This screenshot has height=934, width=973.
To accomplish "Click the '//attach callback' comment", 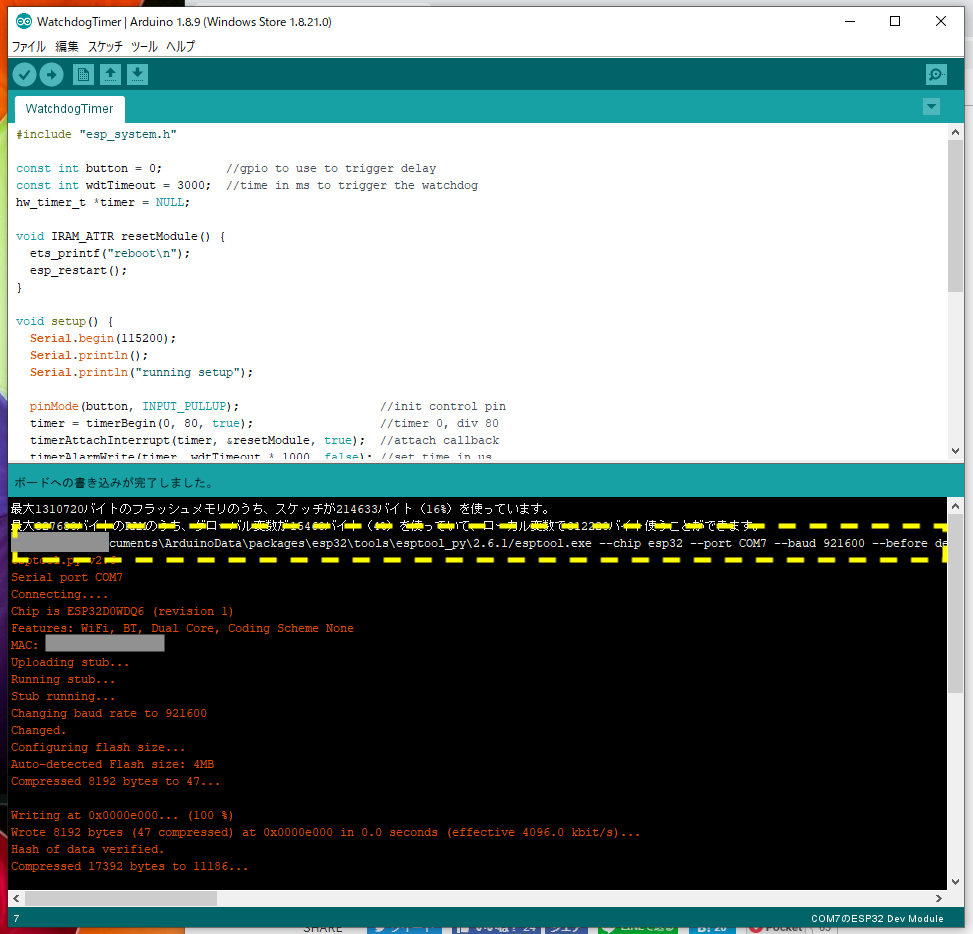I will [439, 441].
